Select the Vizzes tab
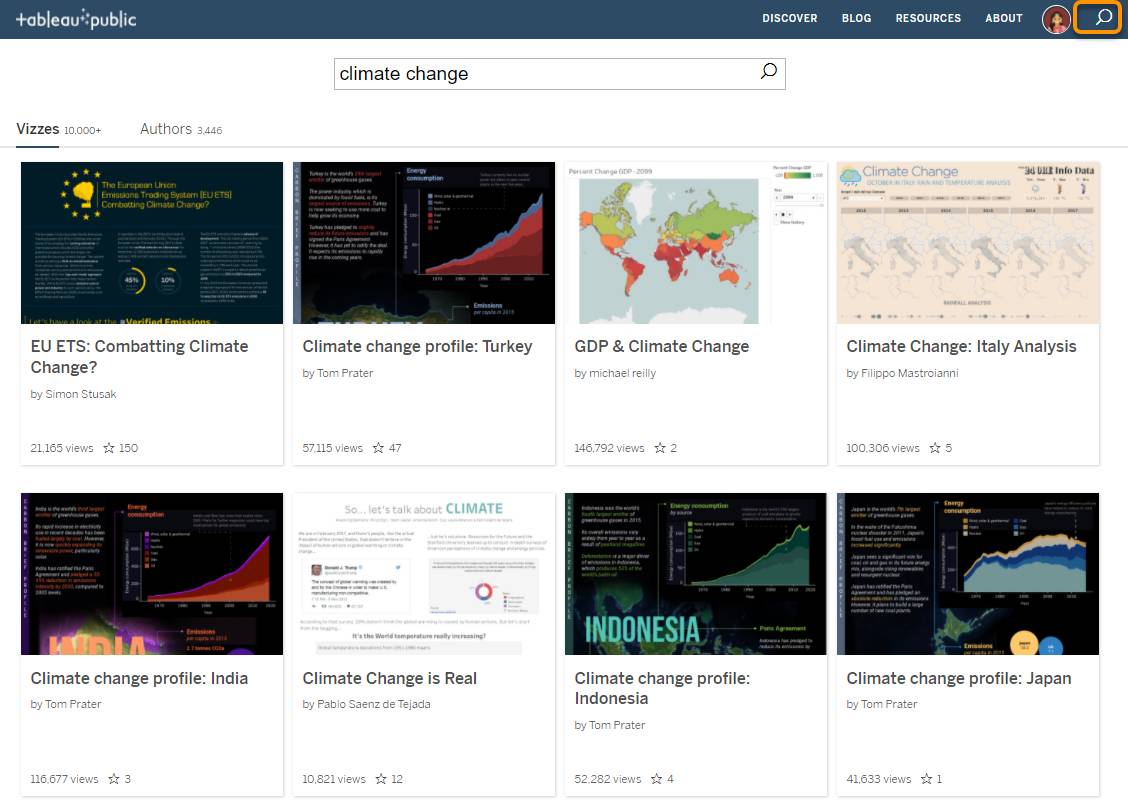Screen dimensions: 1128x812 [36, 129]
